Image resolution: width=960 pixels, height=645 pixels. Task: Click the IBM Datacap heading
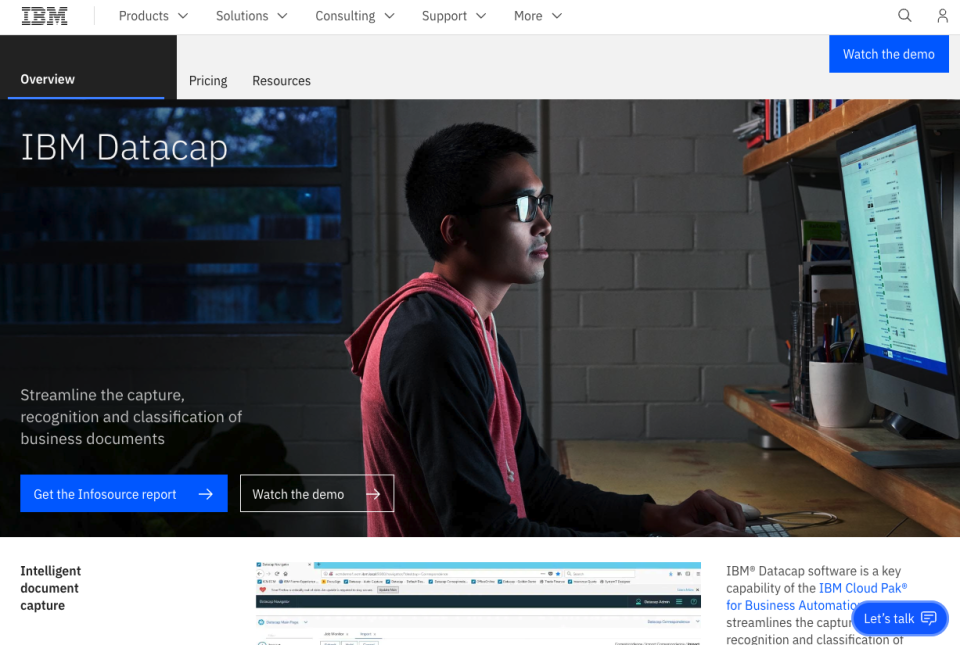[x=124, y=148]
